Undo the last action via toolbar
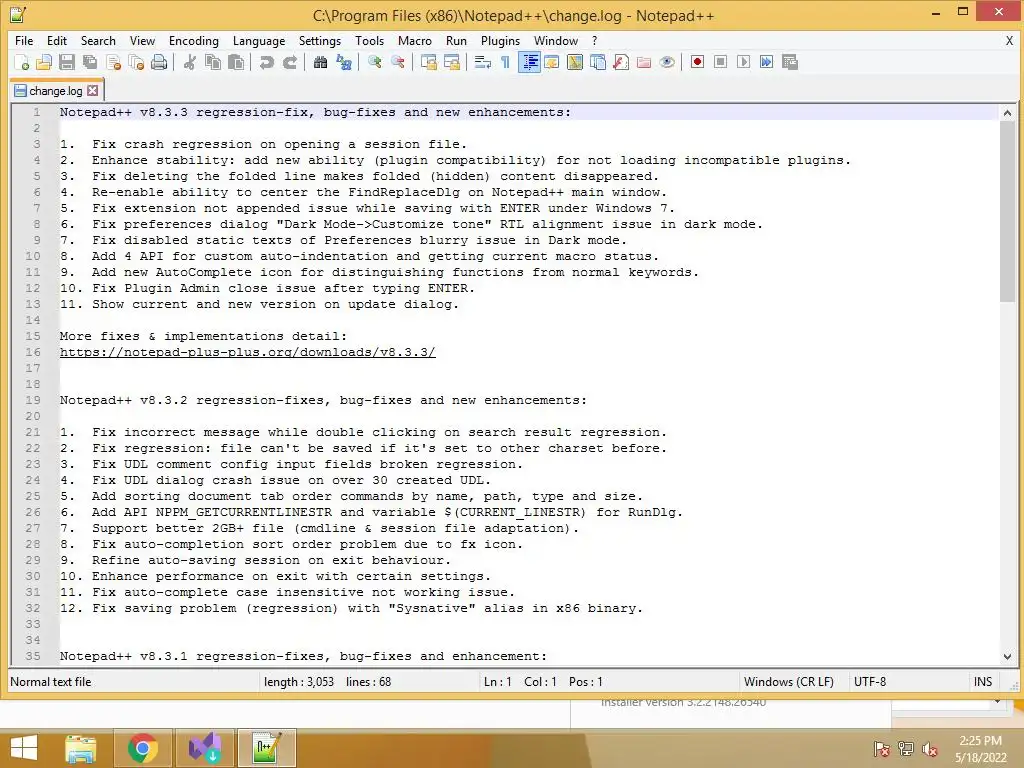The width and height of the screenshot is (1024, 768). [266, 62]
